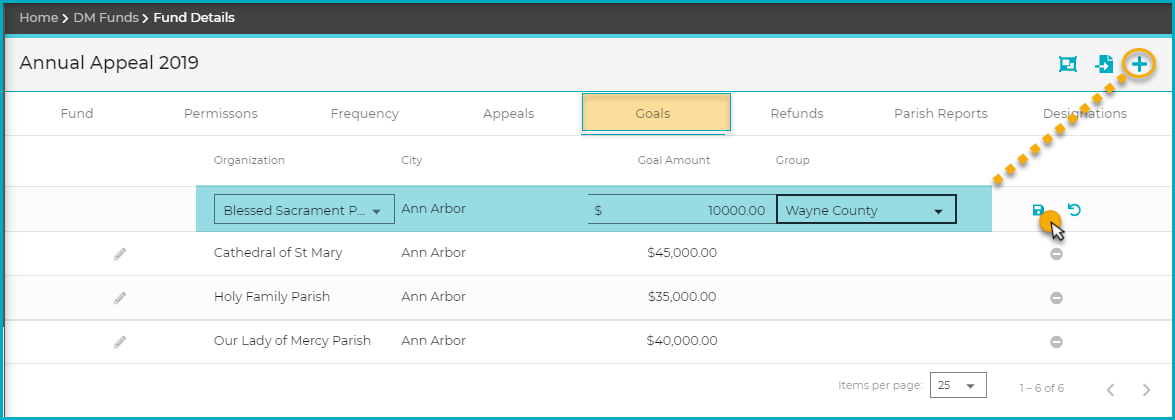Switch to the Refunds tab
The width and height of the screenshot is (1175, 420).
pyautogui.click(x=797, y=114)
